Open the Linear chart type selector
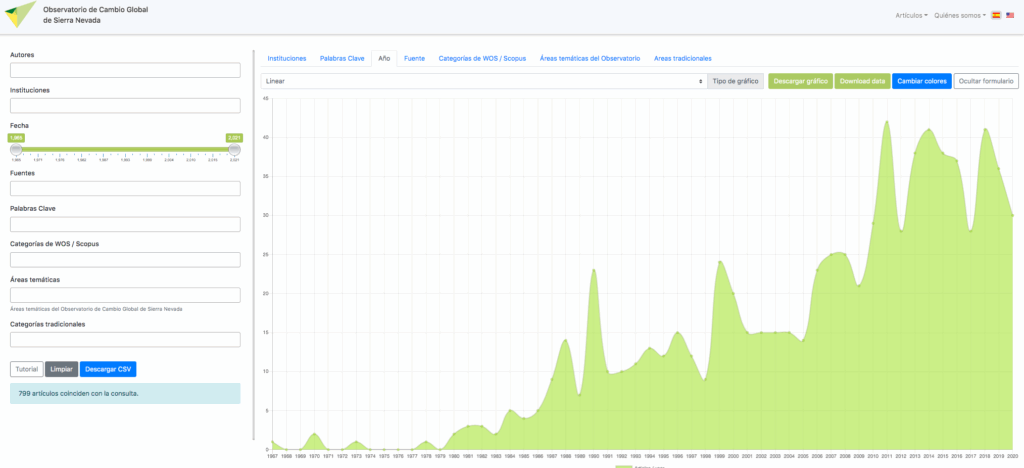 [x=483, y=81]
